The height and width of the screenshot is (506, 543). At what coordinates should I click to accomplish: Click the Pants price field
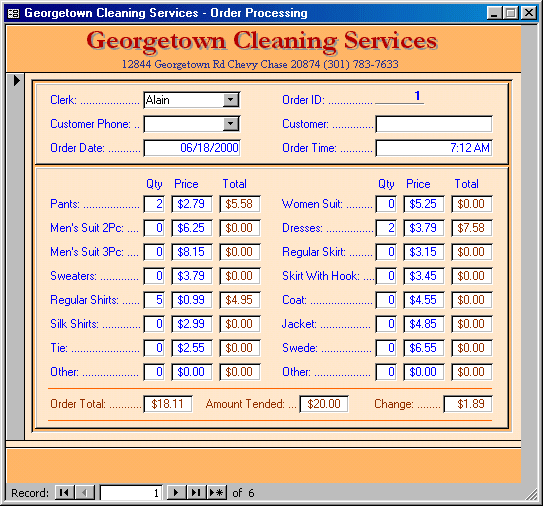tap(192, 204)
